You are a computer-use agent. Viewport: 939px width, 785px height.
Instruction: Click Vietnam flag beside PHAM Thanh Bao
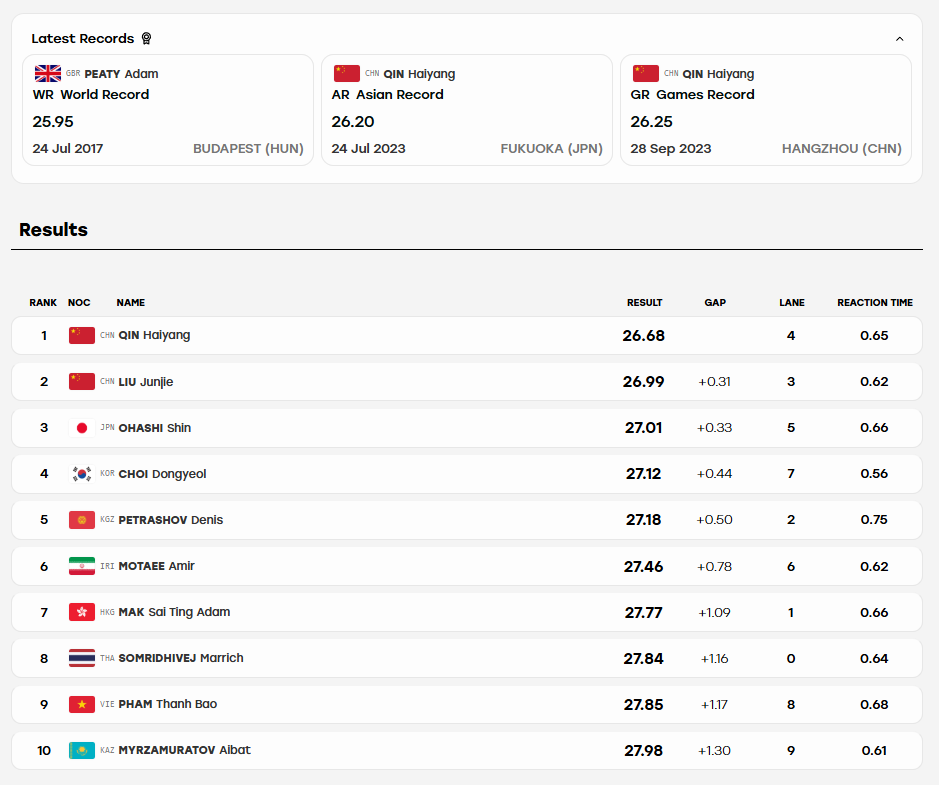82,705
